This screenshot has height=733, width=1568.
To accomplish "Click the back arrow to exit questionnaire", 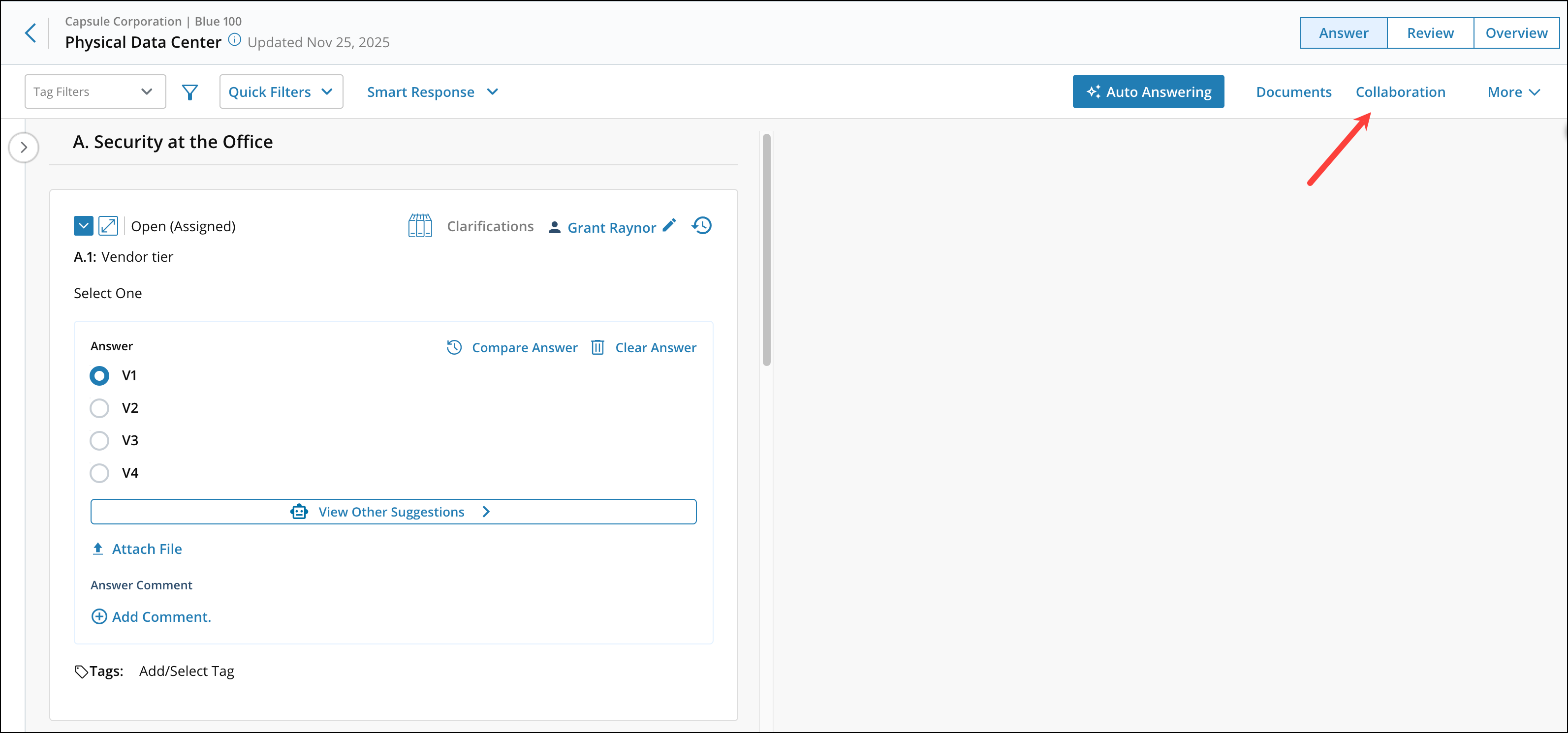I will click(30, 32).
